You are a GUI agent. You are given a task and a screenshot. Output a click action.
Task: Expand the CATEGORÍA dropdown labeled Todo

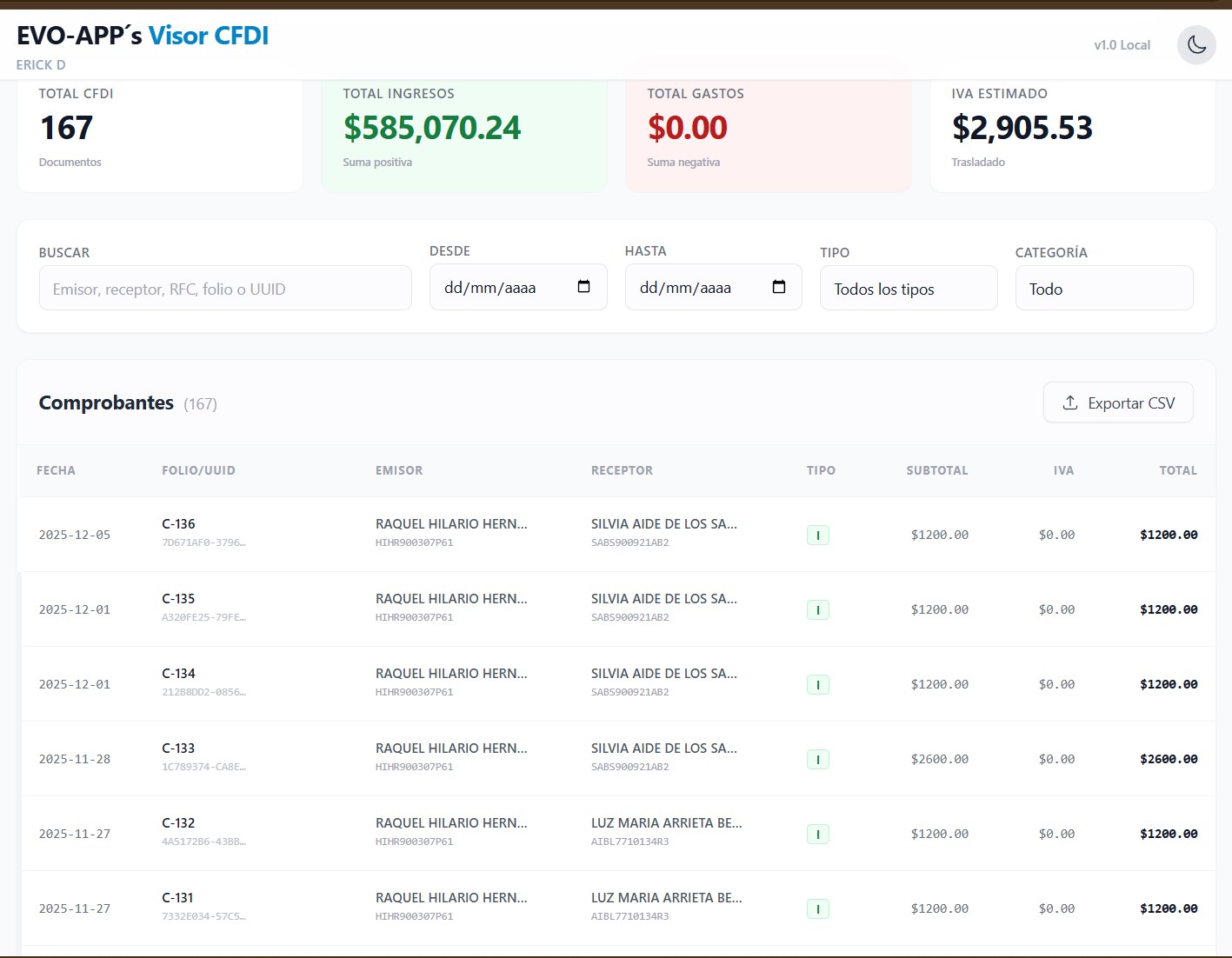pos(1103,288)
